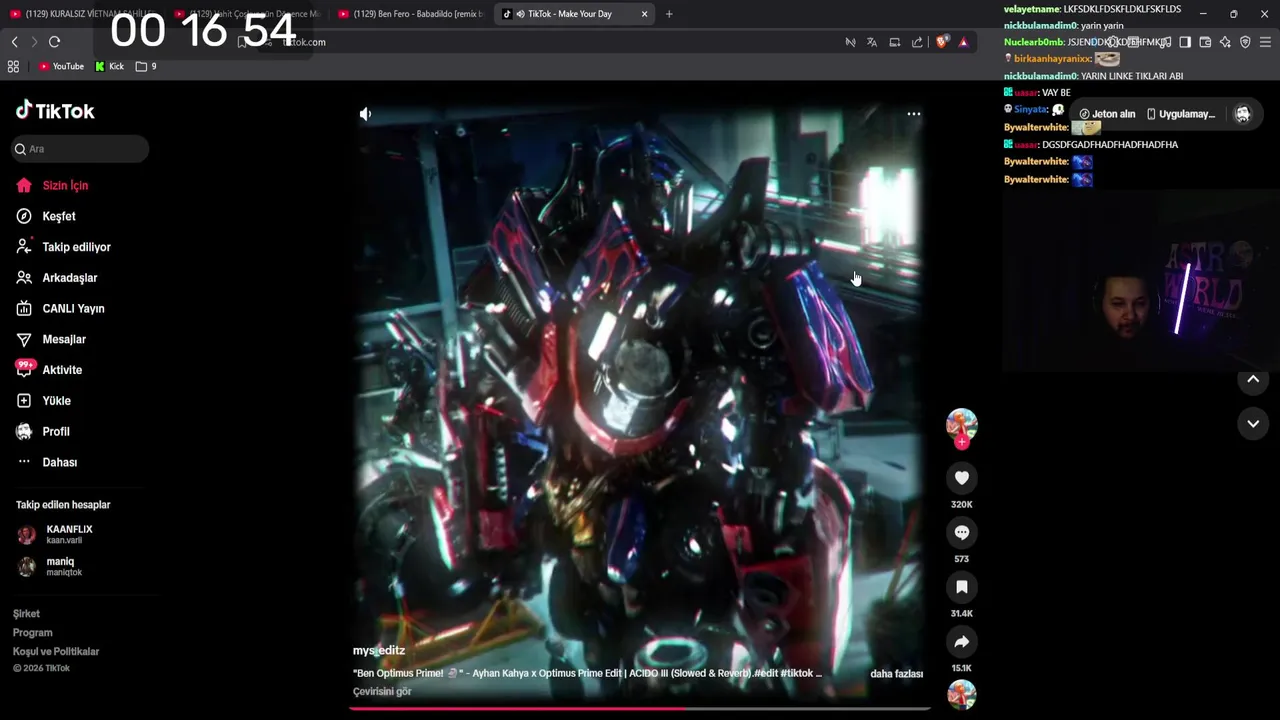Click the Program footer link

pyautogui.click(x=33, y=633)
